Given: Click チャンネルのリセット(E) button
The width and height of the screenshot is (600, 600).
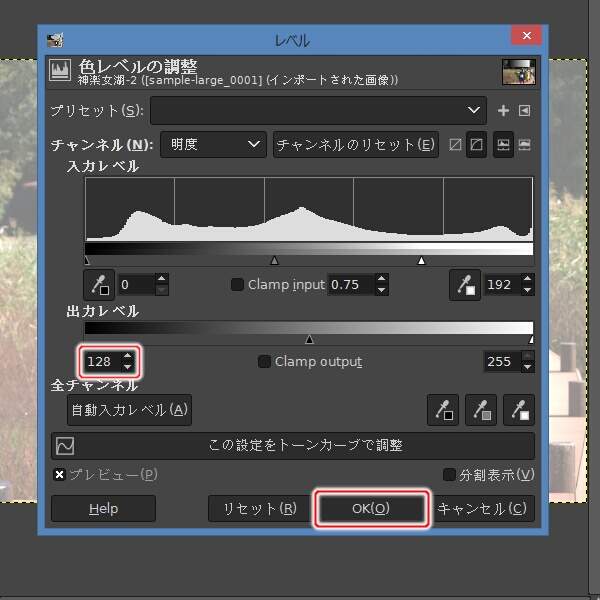Looking at the screenshot, I should coord(356,145).
